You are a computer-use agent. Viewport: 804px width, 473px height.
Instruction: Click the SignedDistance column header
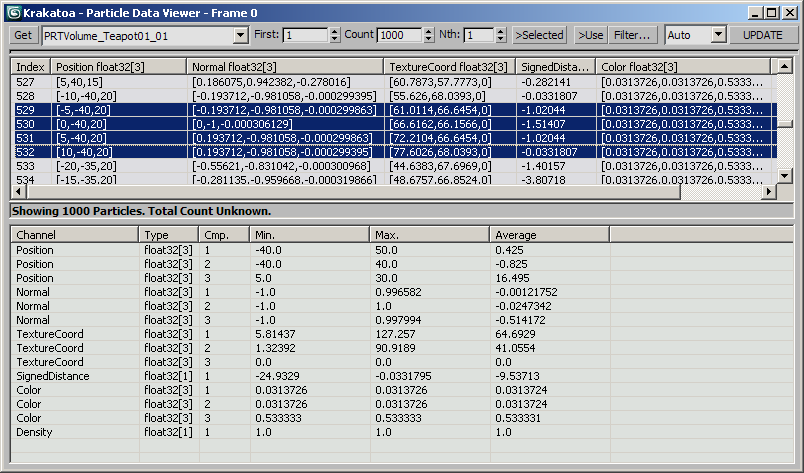(x=555, y=66)
